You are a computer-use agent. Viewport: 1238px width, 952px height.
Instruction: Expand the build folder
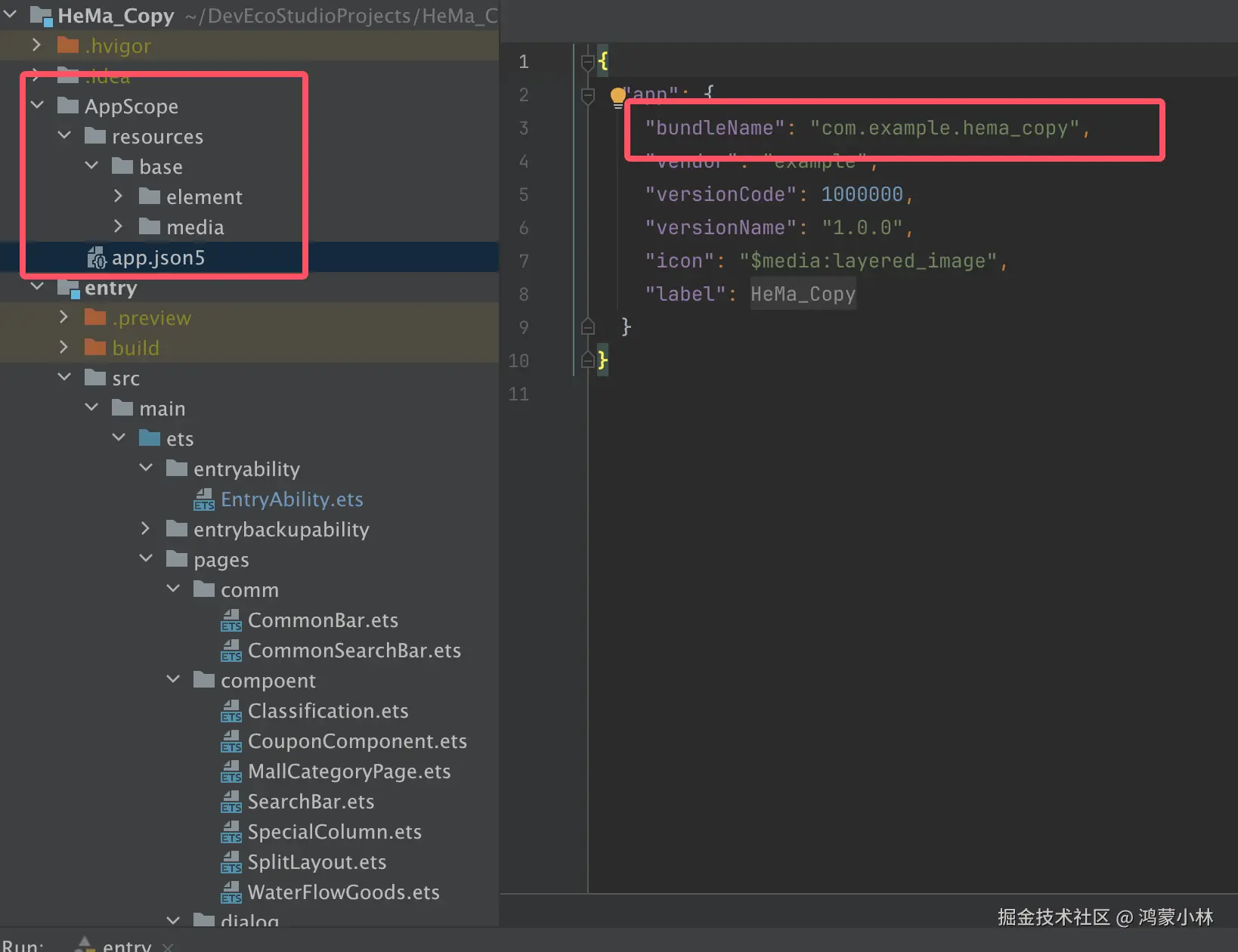coord(64,348)
